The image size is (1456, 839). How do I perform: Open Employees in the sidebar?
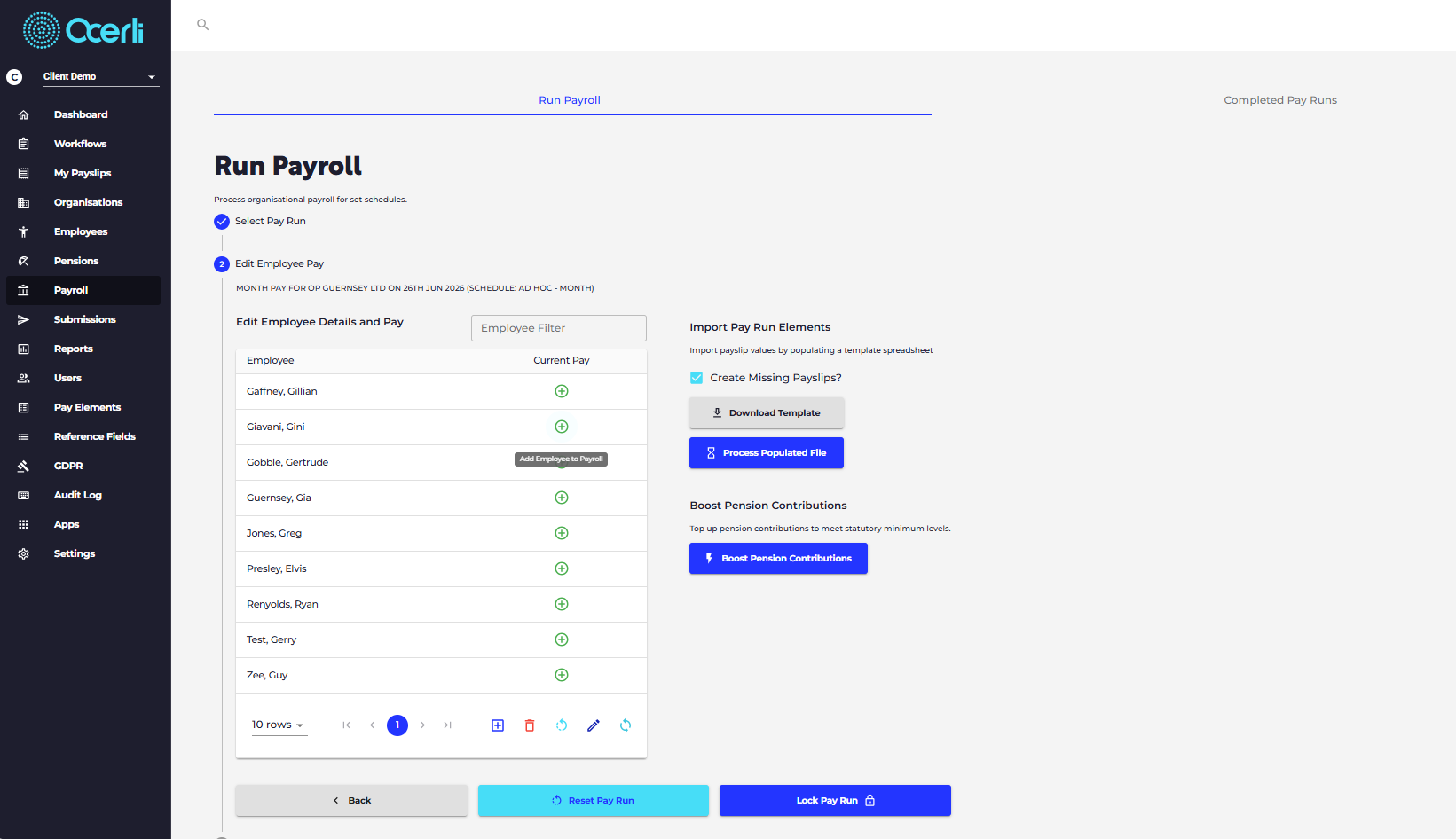click(x=83, y=231)
